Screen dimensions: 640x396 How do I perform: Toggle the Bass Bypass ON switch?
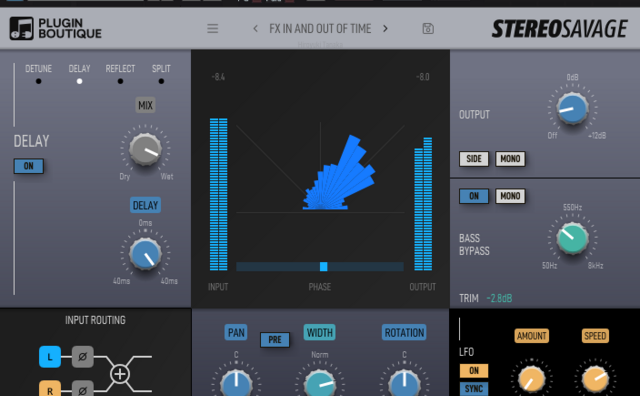(474, 196)
